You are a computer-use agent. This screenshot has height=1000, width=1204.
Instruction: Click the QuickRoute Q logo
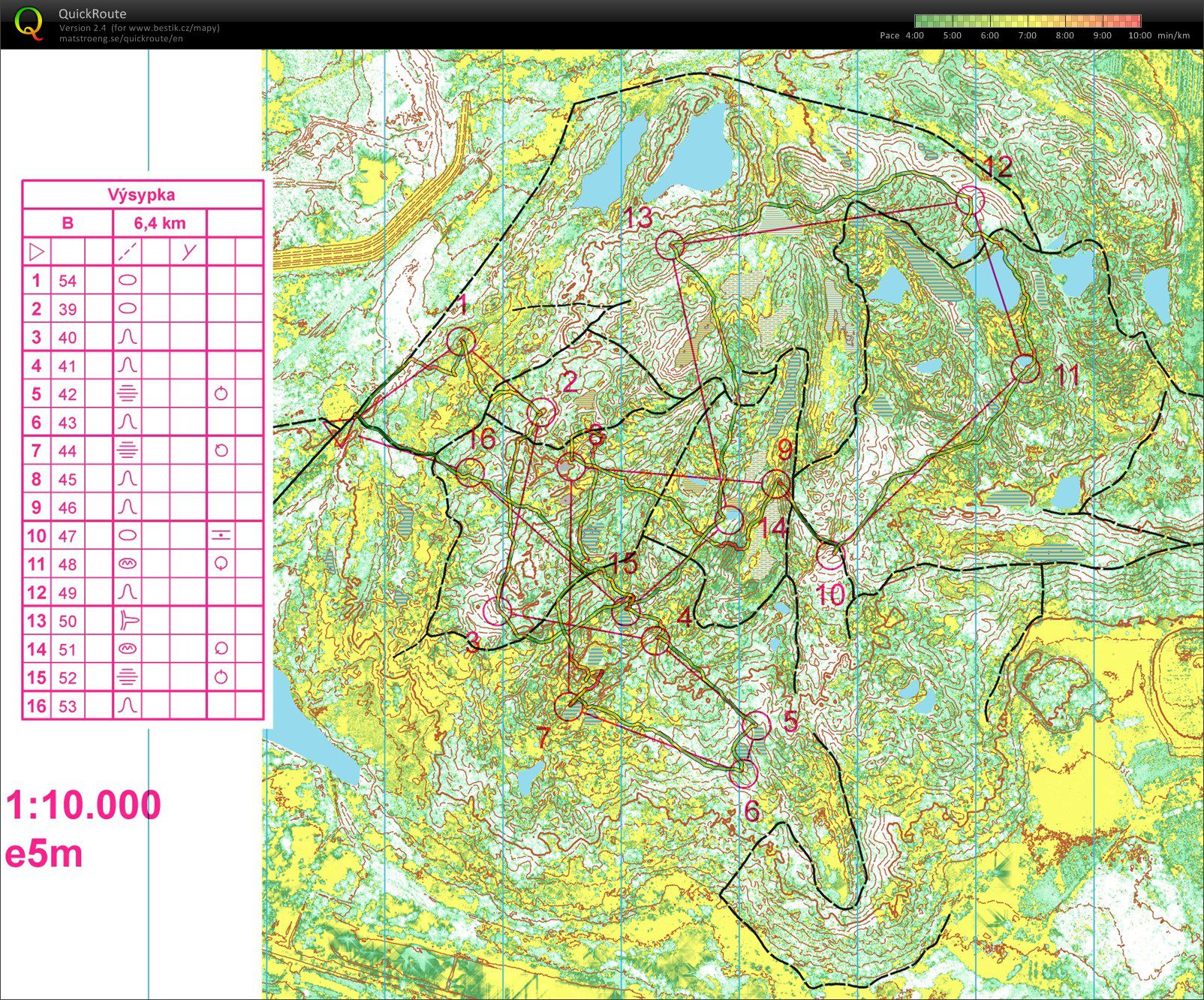click(29, 23)
